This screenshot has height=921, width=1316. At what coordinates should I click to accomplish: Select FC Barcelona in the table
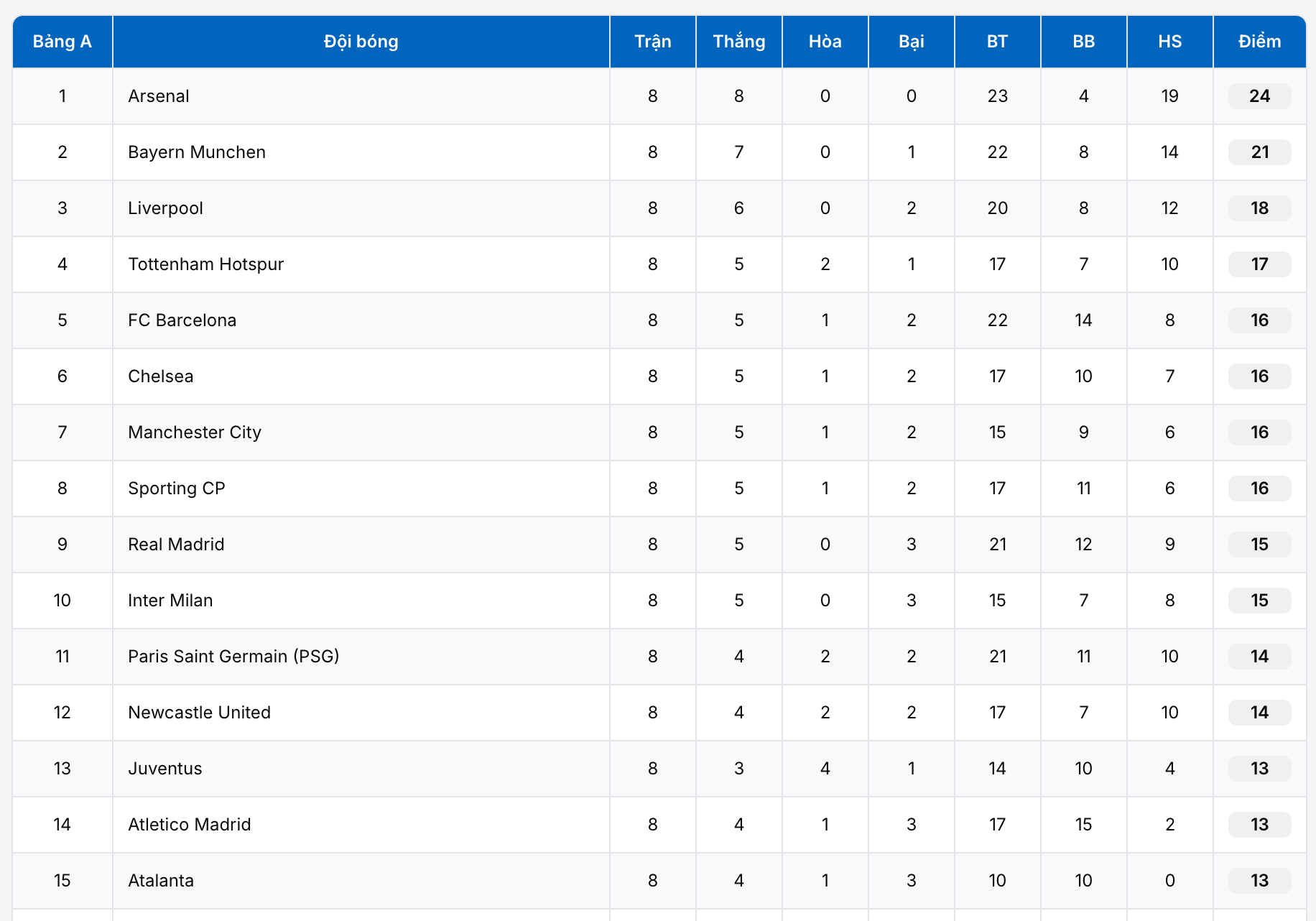click(x=182, y=320)
